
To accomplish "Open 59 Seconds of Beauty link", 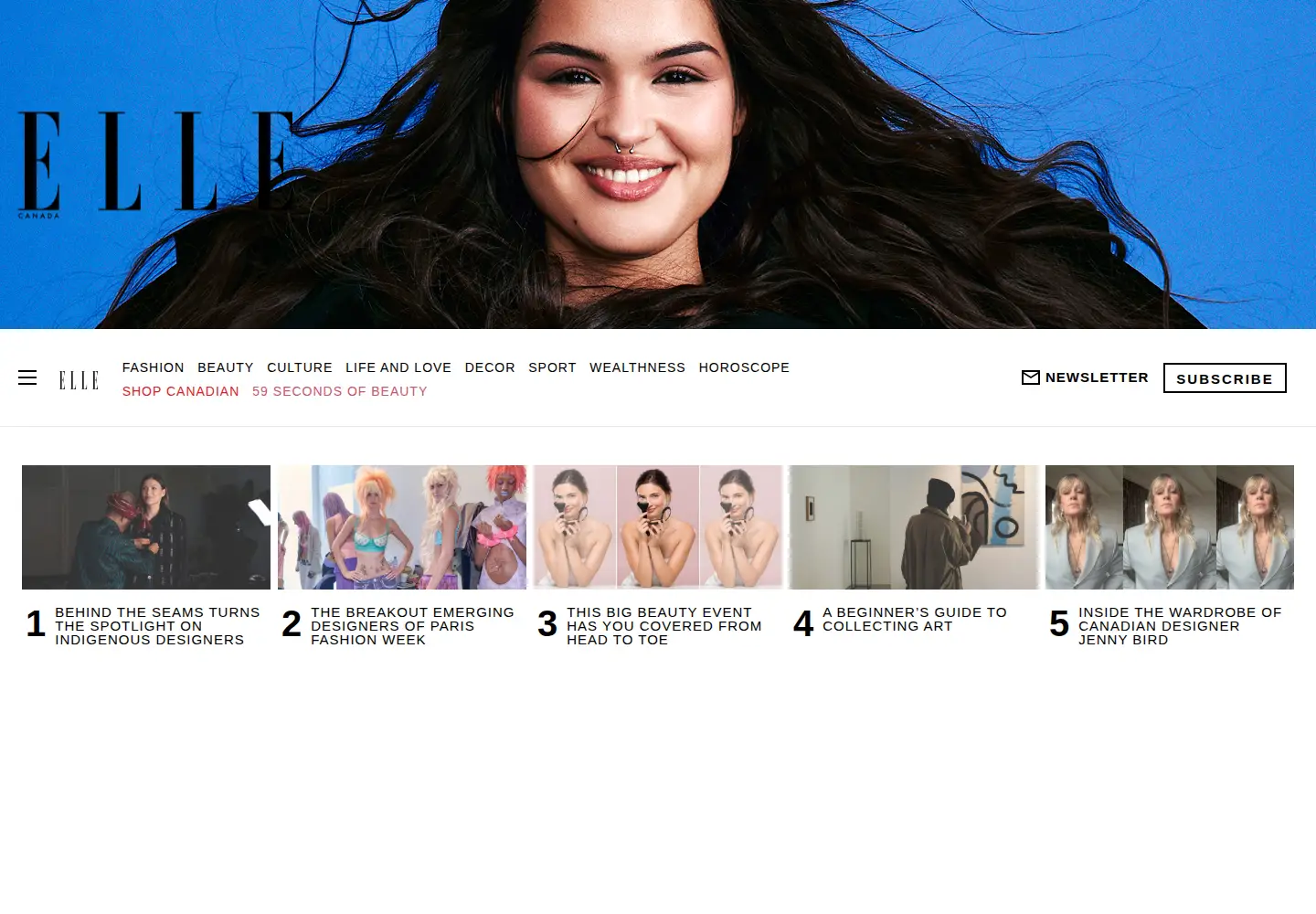I will click(x=340, y=391).
